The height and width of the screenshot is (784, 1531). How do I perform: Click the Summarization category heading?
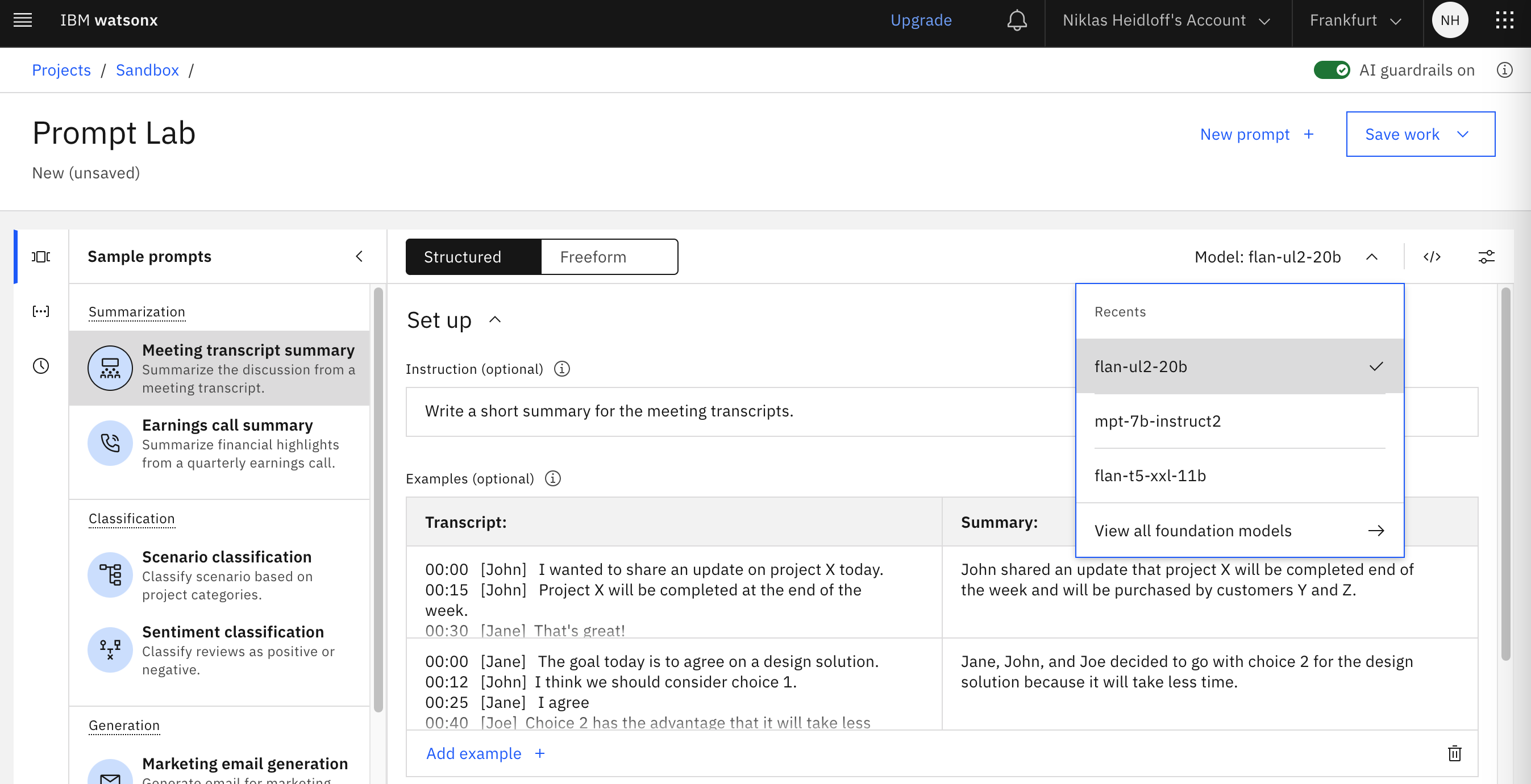137,312
